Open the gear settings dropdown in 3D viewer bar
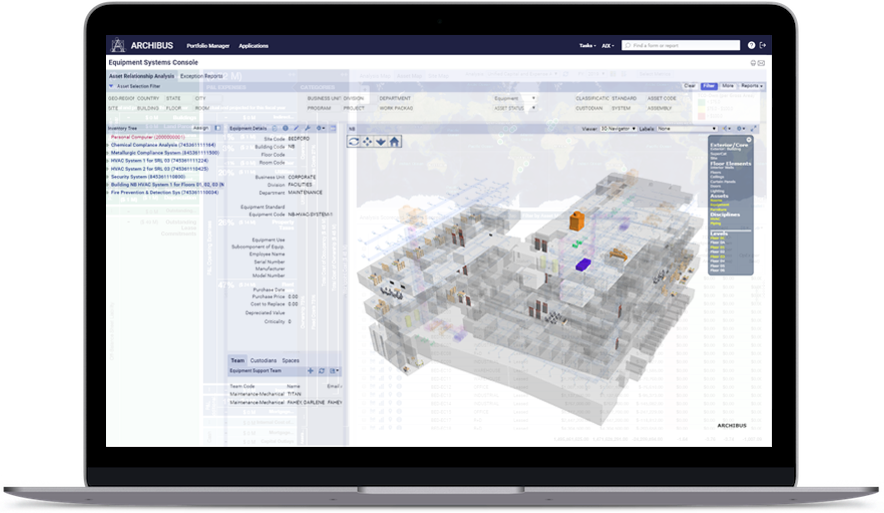 pyautogui.click(x=741, y=129)
